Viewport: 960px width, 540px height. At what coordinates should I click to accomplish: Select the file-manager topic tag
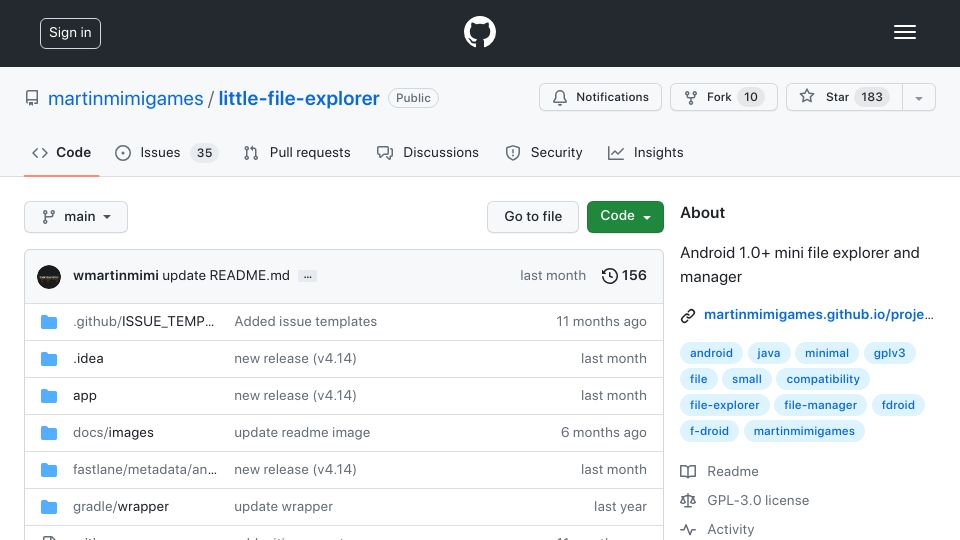pyautogui.click(x=820, y=405)
